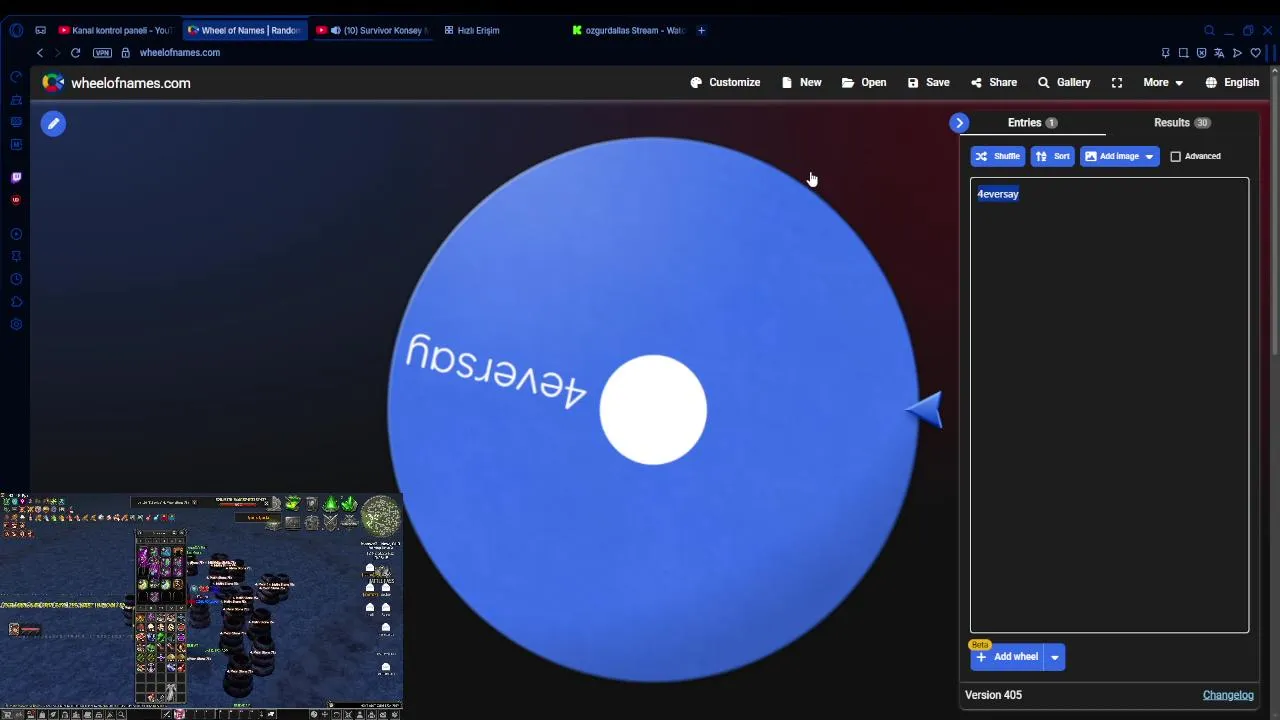Image resolution: width=1280 pixels, height=720 pixels.
Task: Open GX Control speedometer sidebar icon
Action: [x=16, y=77]
